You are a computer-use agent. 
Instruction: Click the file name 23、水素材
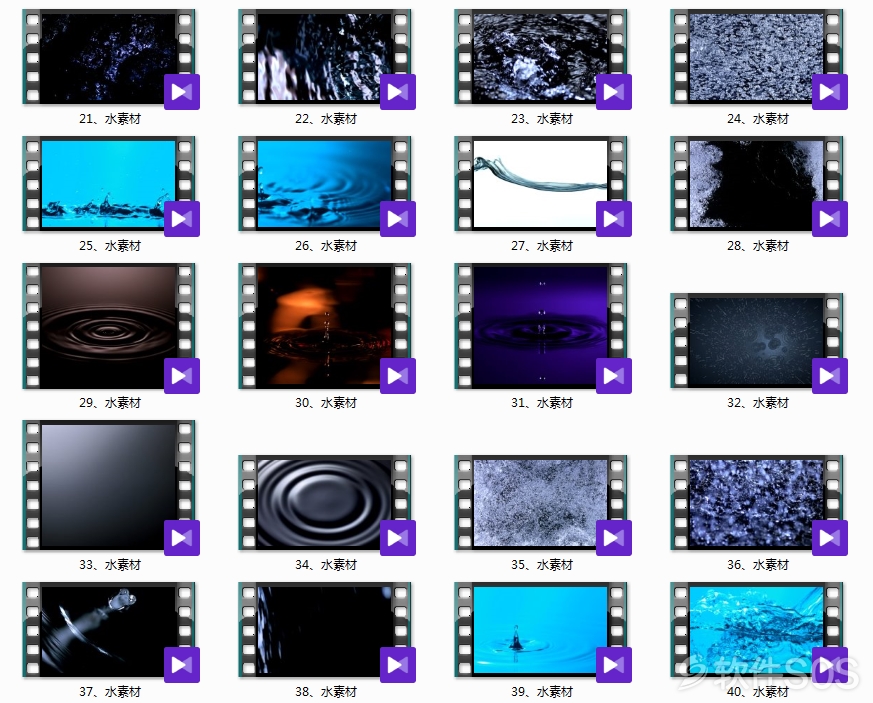pos(542,119)
